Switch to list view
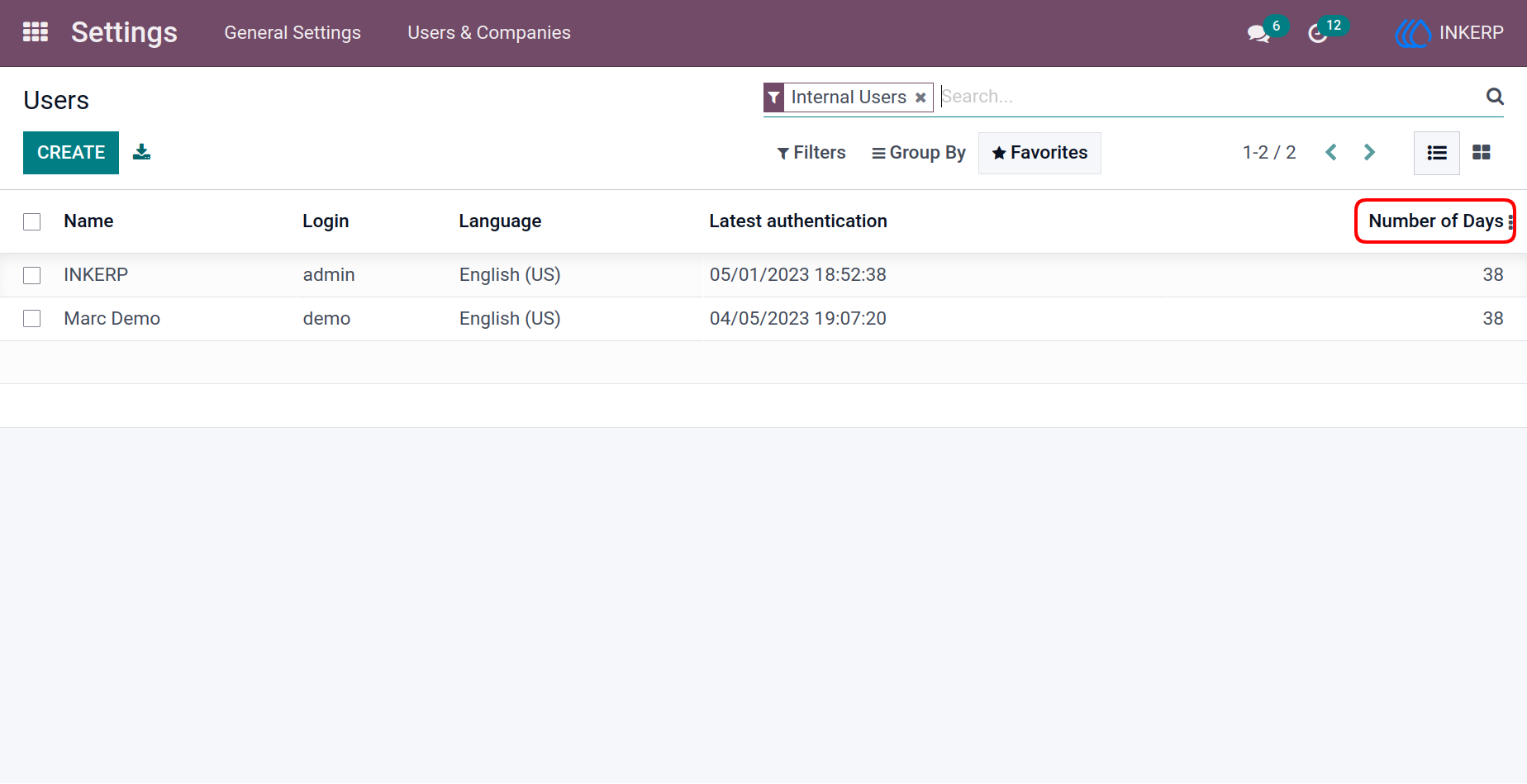The image size is (1527, 784). pos(1437,153)
